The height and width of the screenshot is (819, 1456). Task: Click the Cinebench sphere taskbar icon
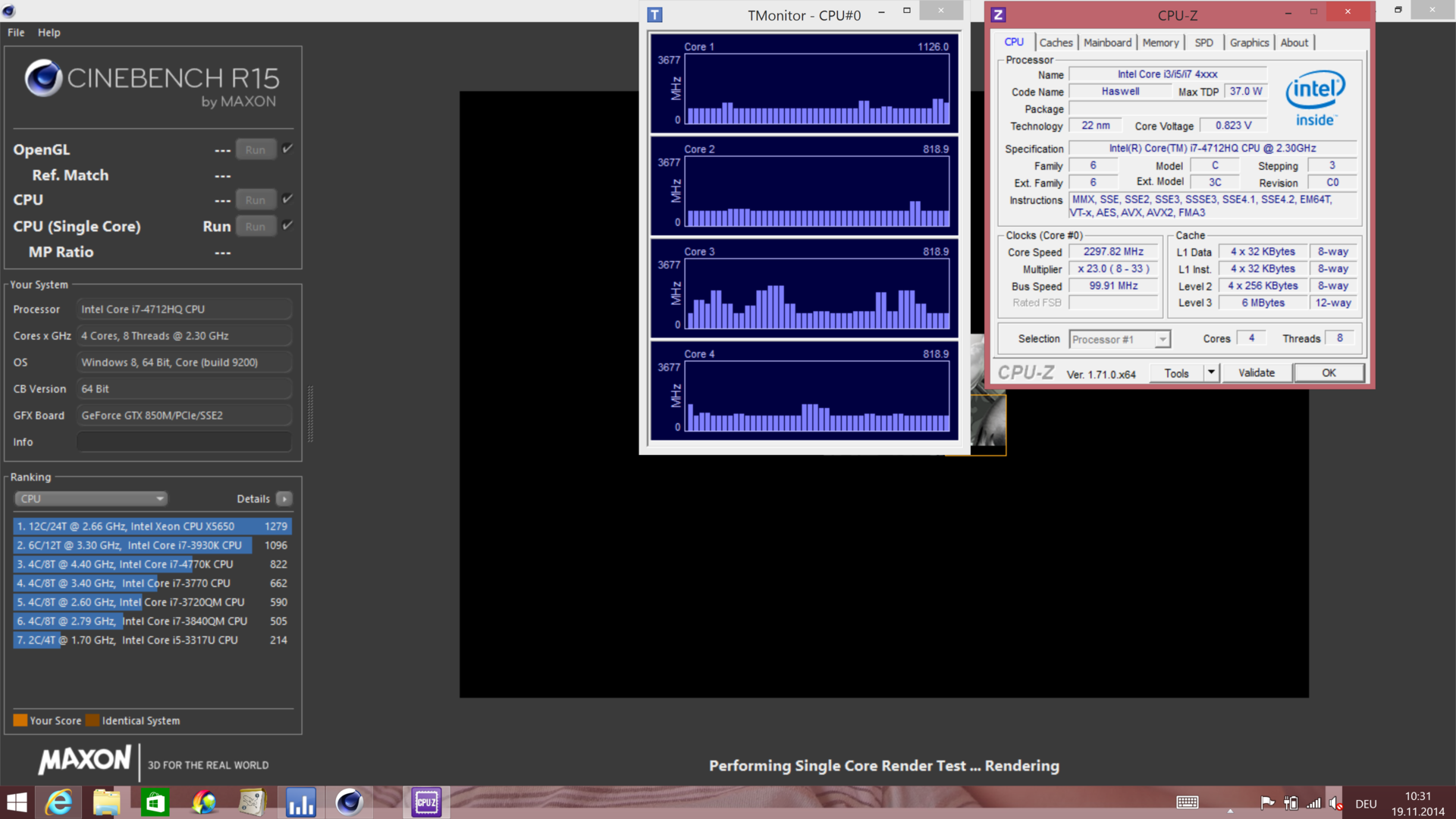coord(350,802)
